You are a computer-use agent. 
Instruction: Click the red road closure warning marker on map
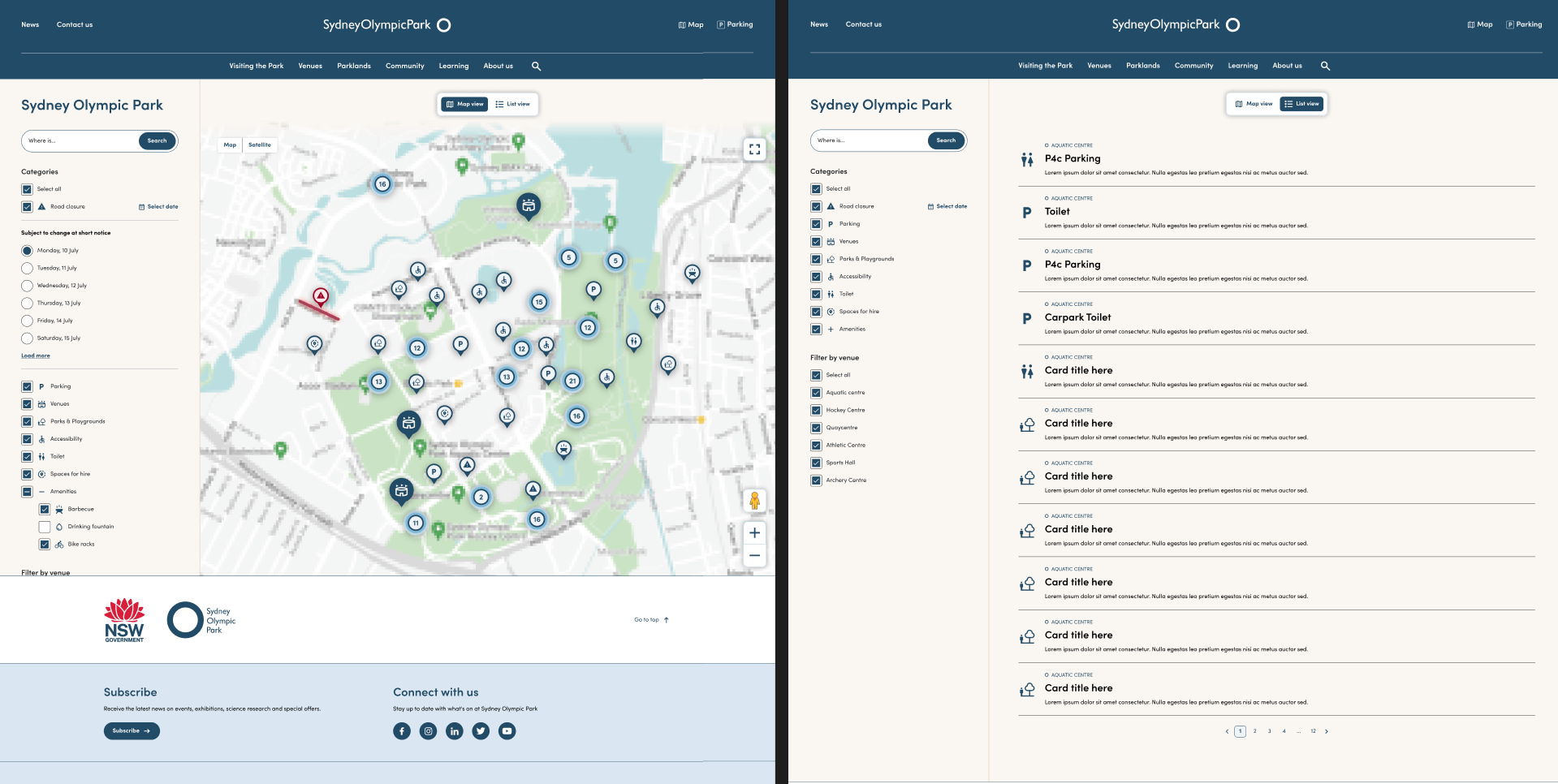[321, 296]
